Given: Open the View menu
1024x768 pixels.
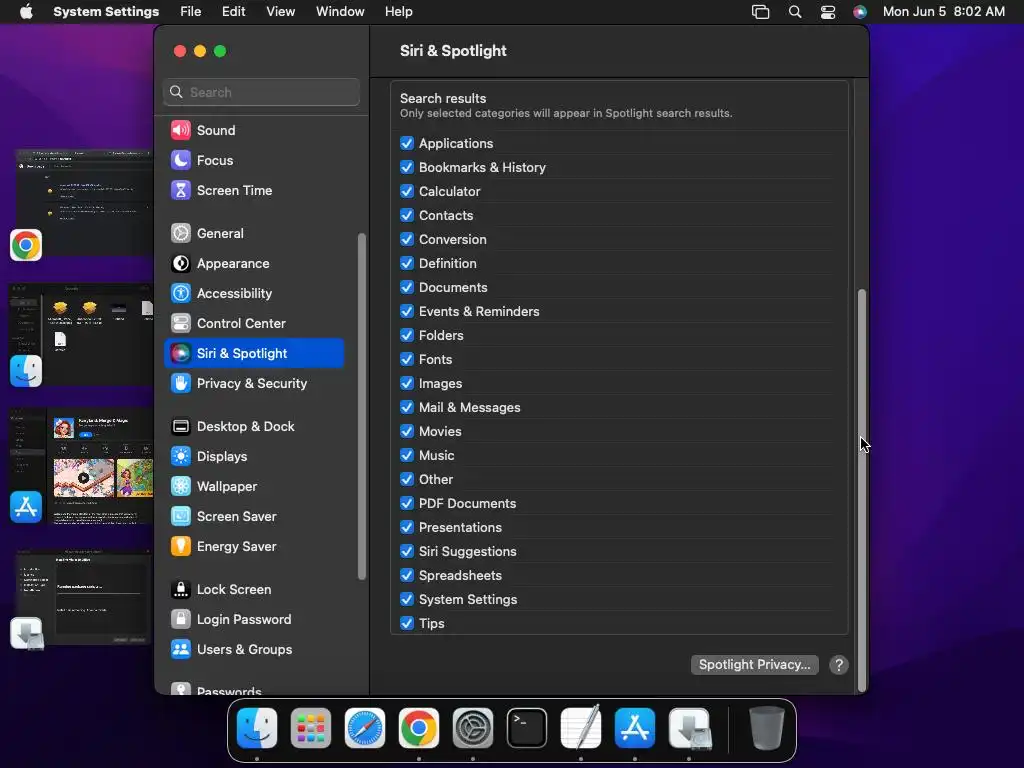Looking at the screenshot, I should coord(281,12).
